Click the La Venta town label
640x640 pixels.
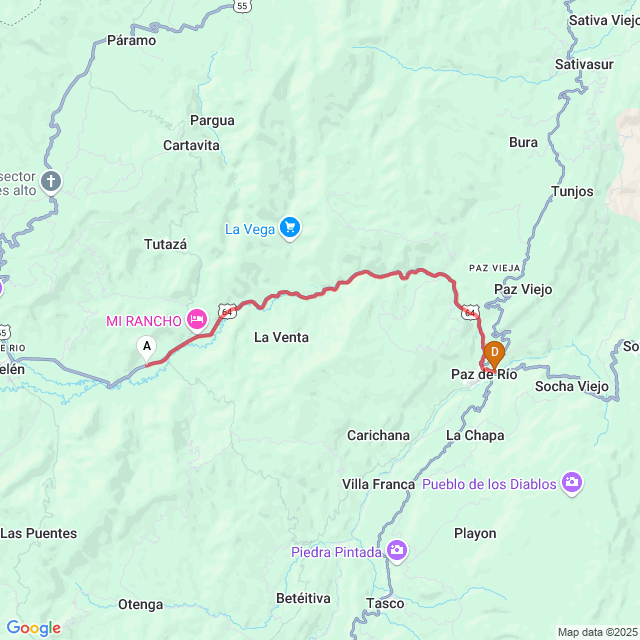pyautogui.click(x=281, y=338)
